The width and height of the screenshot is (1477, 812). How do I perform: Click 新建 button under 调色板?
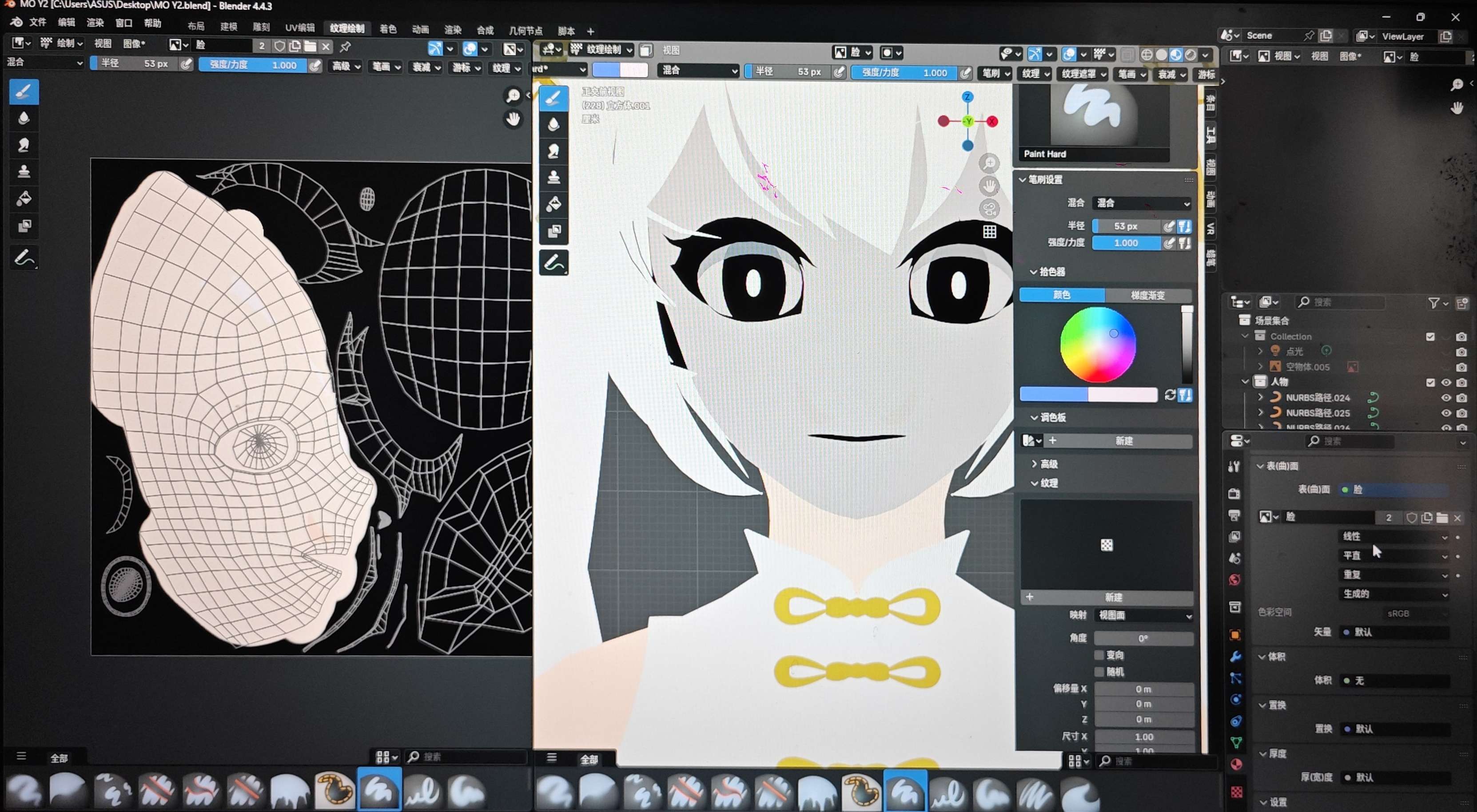click(x=1124, y=441)
